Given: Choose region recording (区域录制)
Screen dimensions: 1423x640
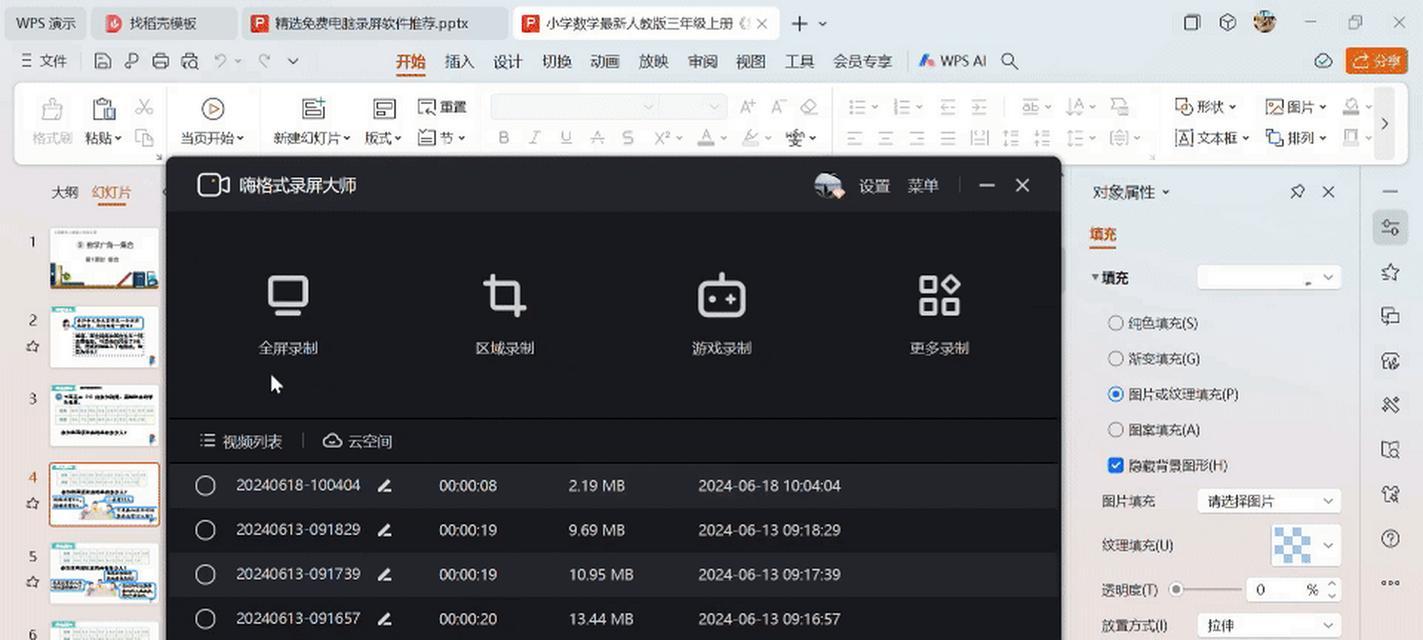Looking at the screenshot, I should pos(504,315).
